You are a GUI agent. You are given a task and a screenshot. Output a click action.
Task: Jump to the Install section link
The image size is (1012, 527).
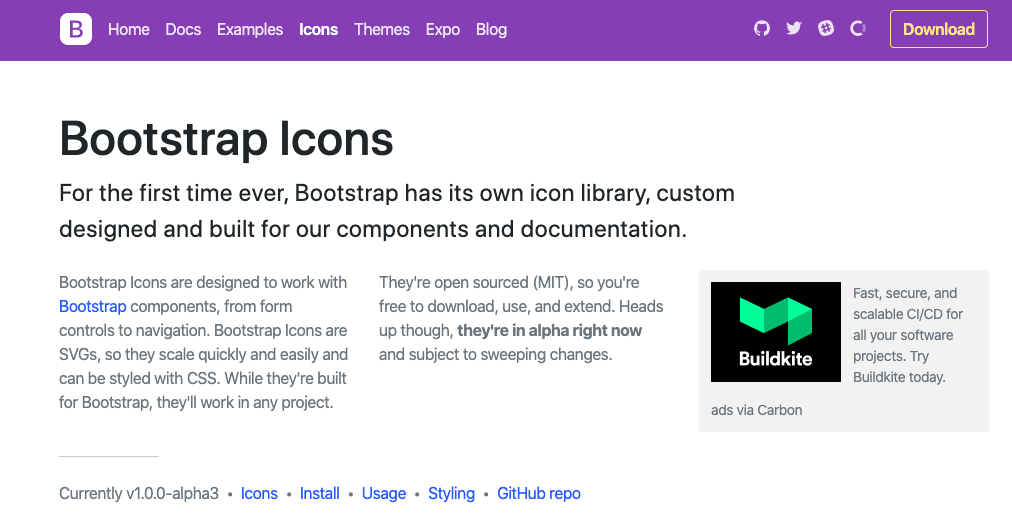(x=319, y=493)
